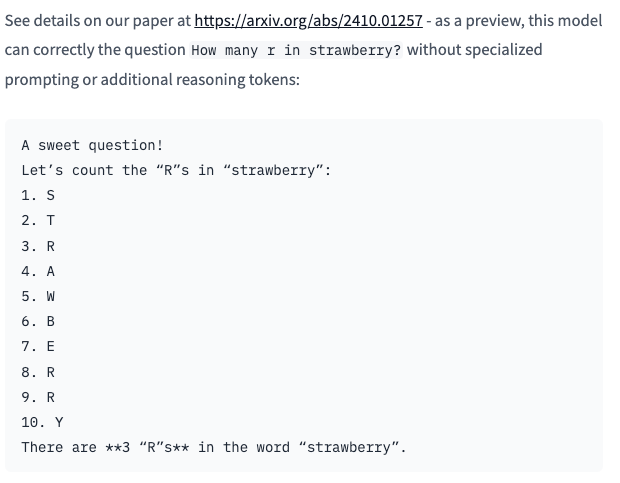The width and height of the screenshot is (620, 483).
Task: Click list line '7. E'
Action: 38,347
